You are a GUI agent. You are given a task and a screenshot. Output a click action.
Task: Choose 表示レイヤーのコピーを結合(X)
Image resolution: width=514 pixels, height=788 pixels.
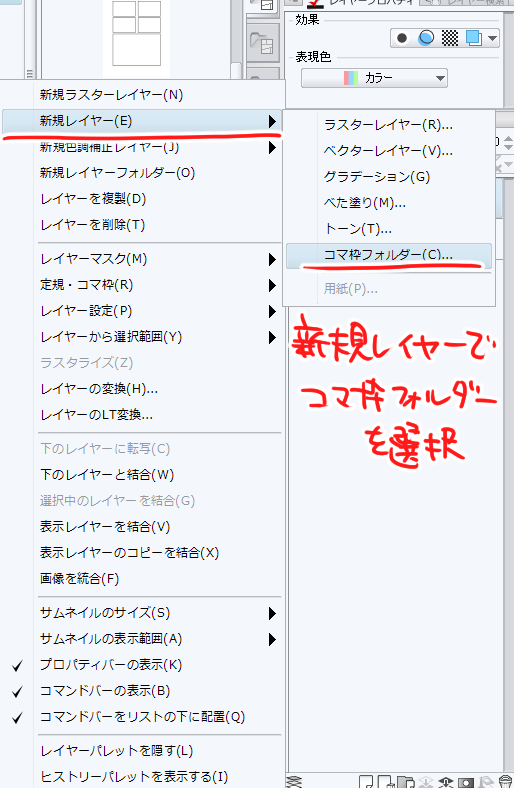[144, 553]
